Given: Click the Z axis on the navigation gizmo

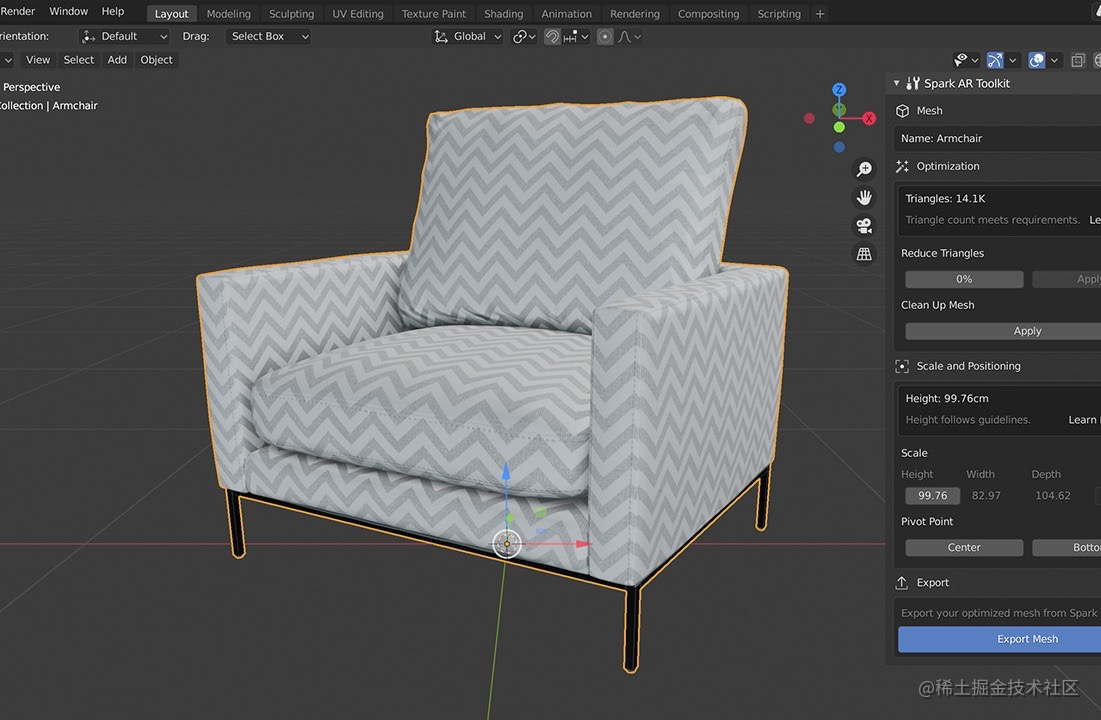Looking at the screenshot, I should pos(838,89).
